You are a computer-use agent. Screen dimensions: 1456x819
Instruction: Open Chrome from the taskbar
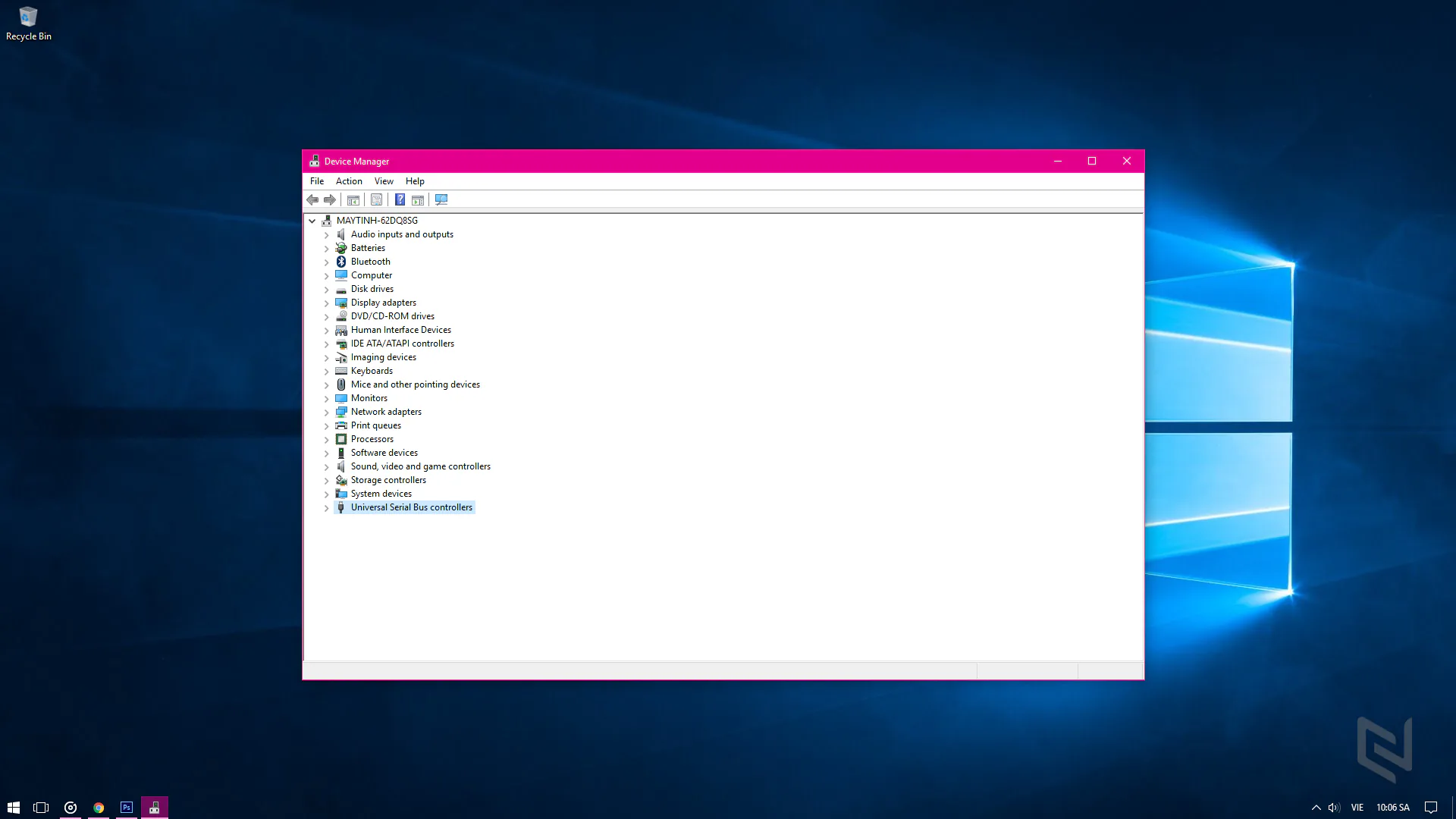pyautogui.click(x=99, y=808)
